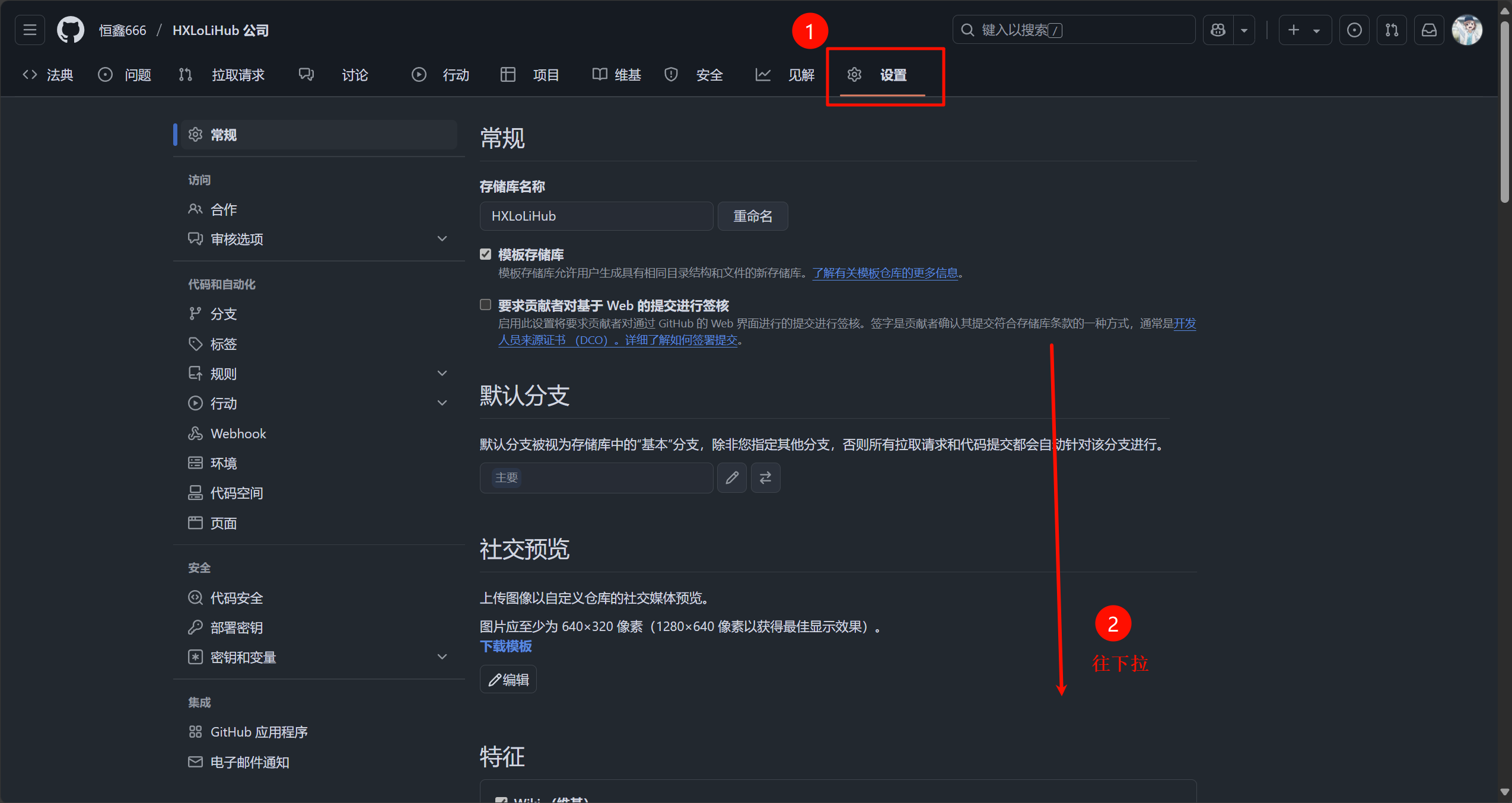Click the repository name field HXLoLiHub
1512x803 pixels.
[596, 216]
